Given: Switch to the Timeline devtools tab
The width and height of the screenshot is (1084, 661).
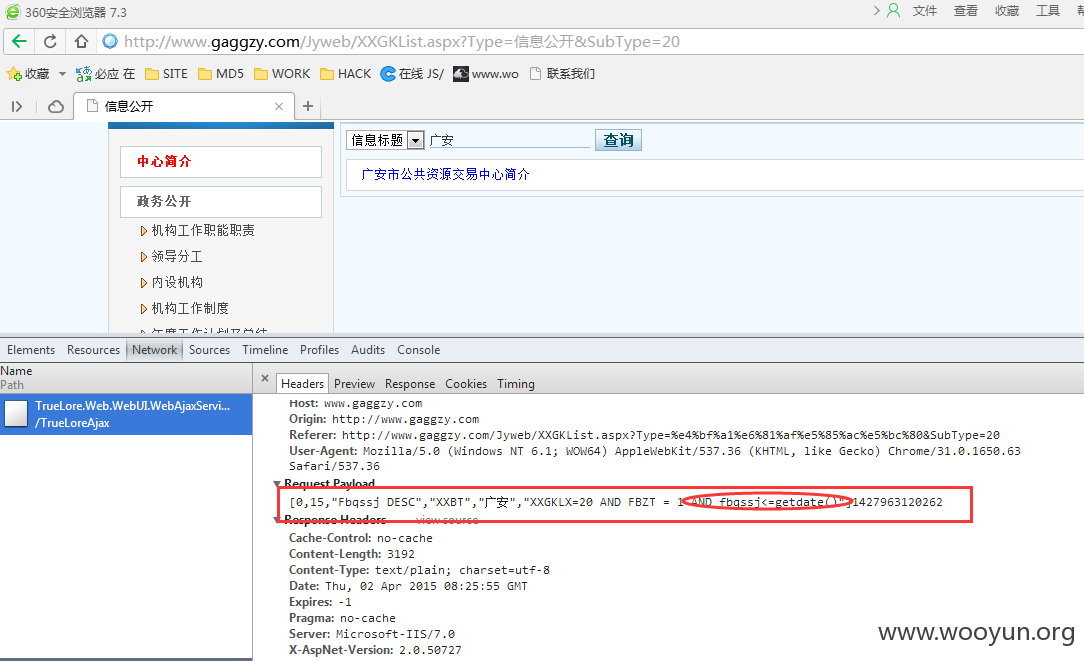Looking at the screenshot, I should (x=265, y=350).
